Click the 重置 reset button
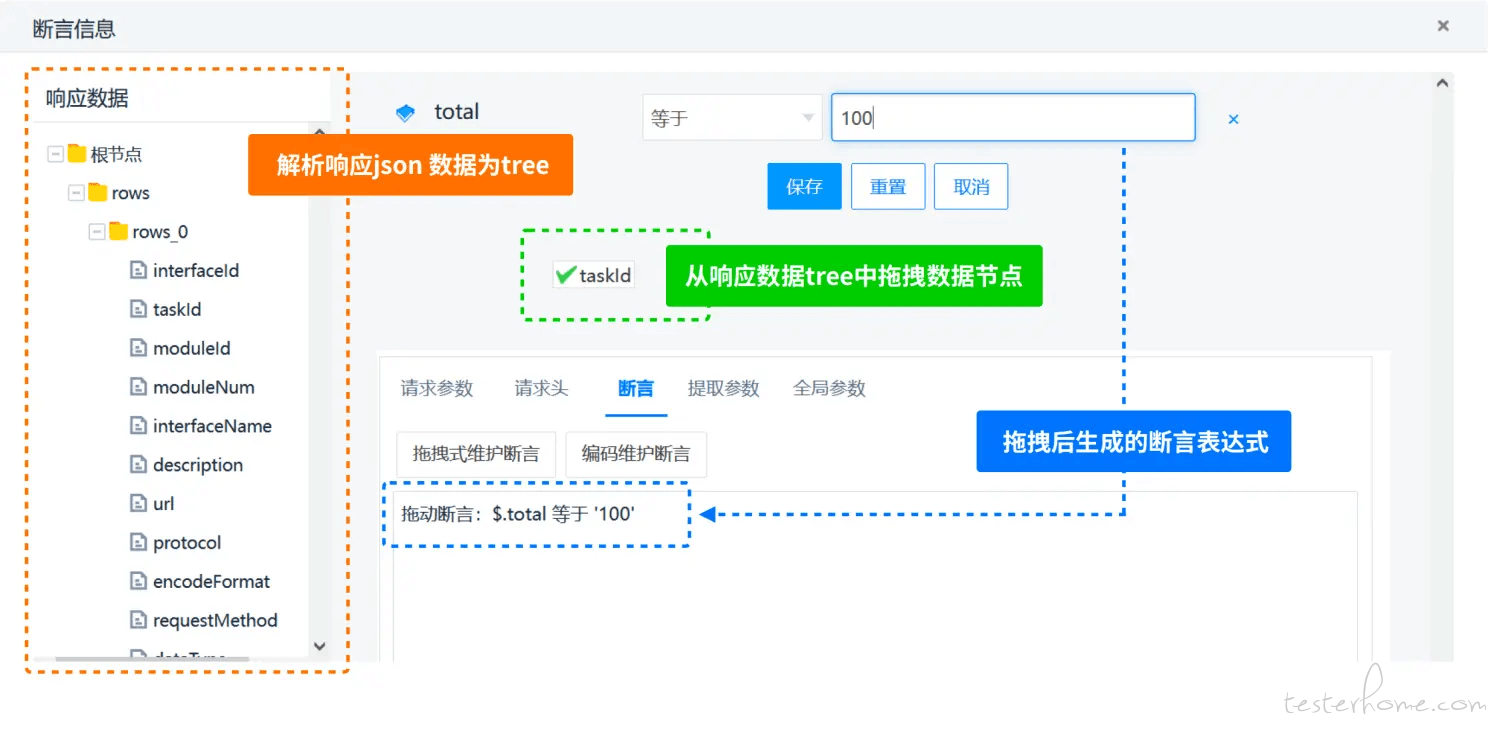This screenshot has width=1488, height=734. point(888,187)
